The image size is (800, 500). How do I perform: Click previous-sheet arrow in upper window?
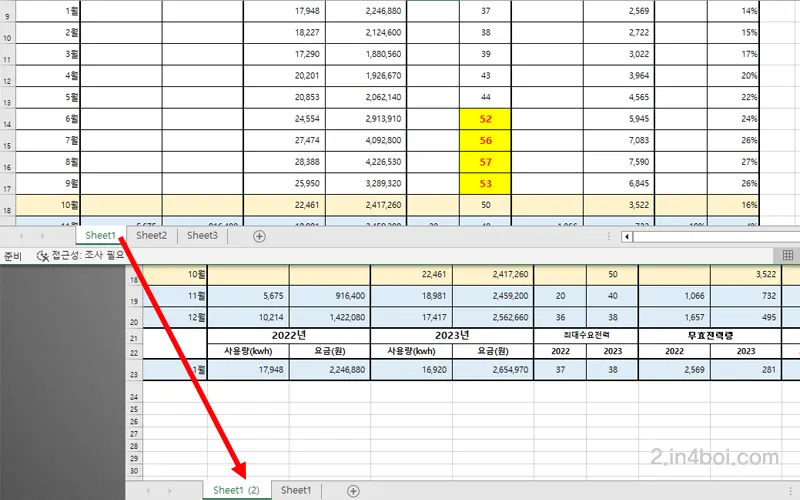click(21, 236)
